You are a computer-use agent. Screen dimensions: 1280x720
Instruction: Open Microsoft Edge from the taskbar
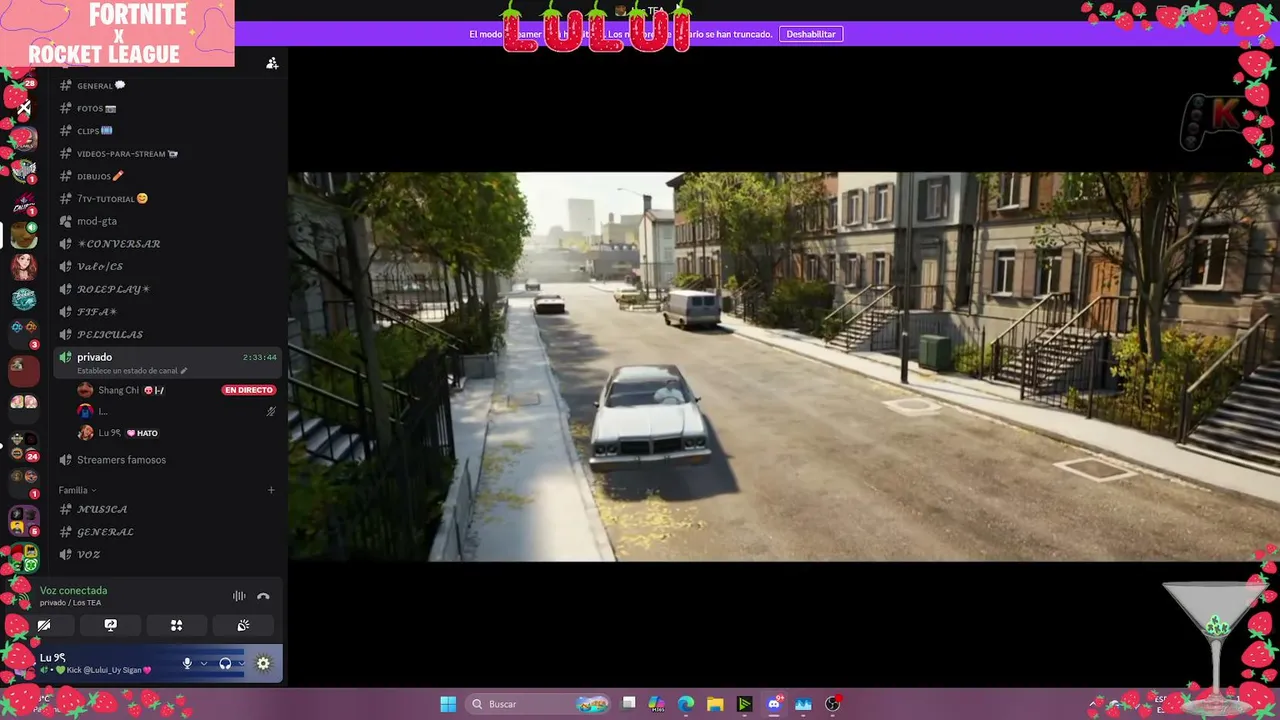pyautogui.click(x=686, y=704)
